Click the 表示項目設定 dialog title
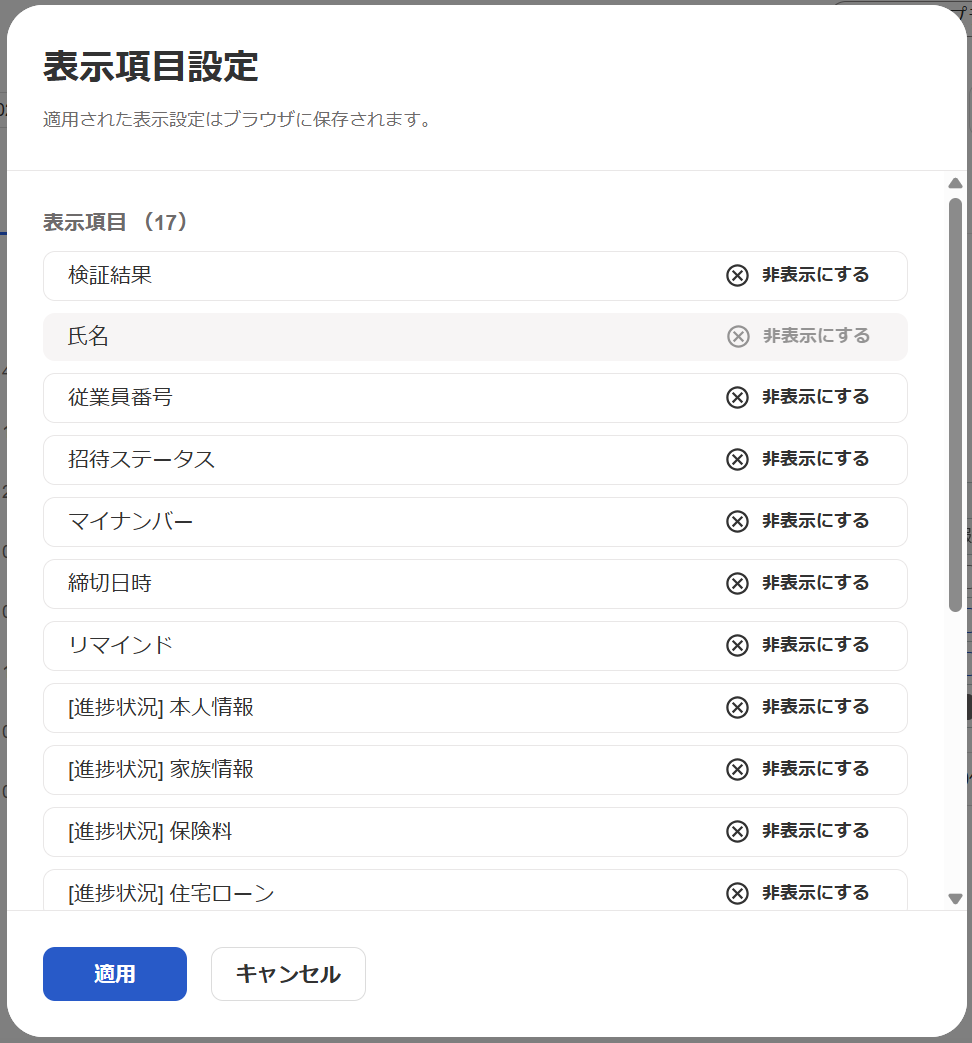The height and width of the screenshot is (1043, 972). pos(151,67)
